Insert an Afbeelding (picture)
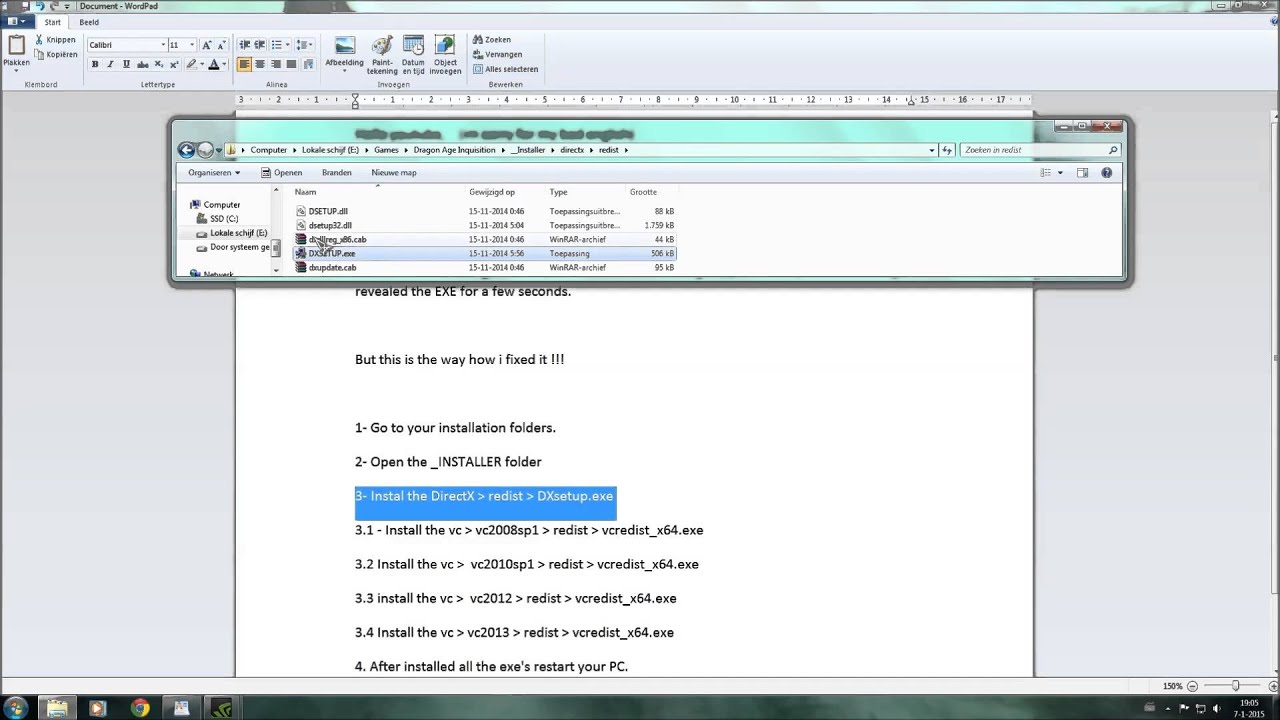Screen dimensions: 1280x720 point(344,53)
